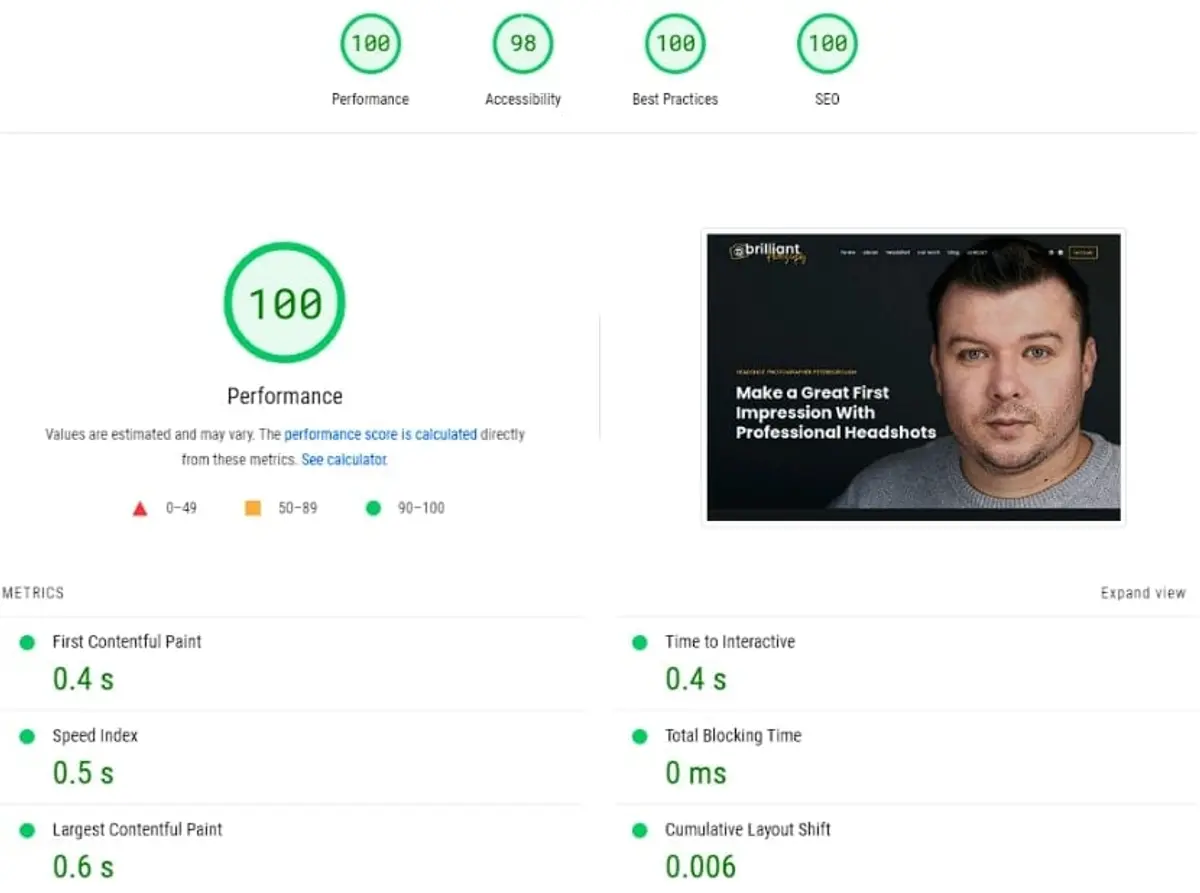
Task: Select the SEO category label
Action: [x=826, y=99]
